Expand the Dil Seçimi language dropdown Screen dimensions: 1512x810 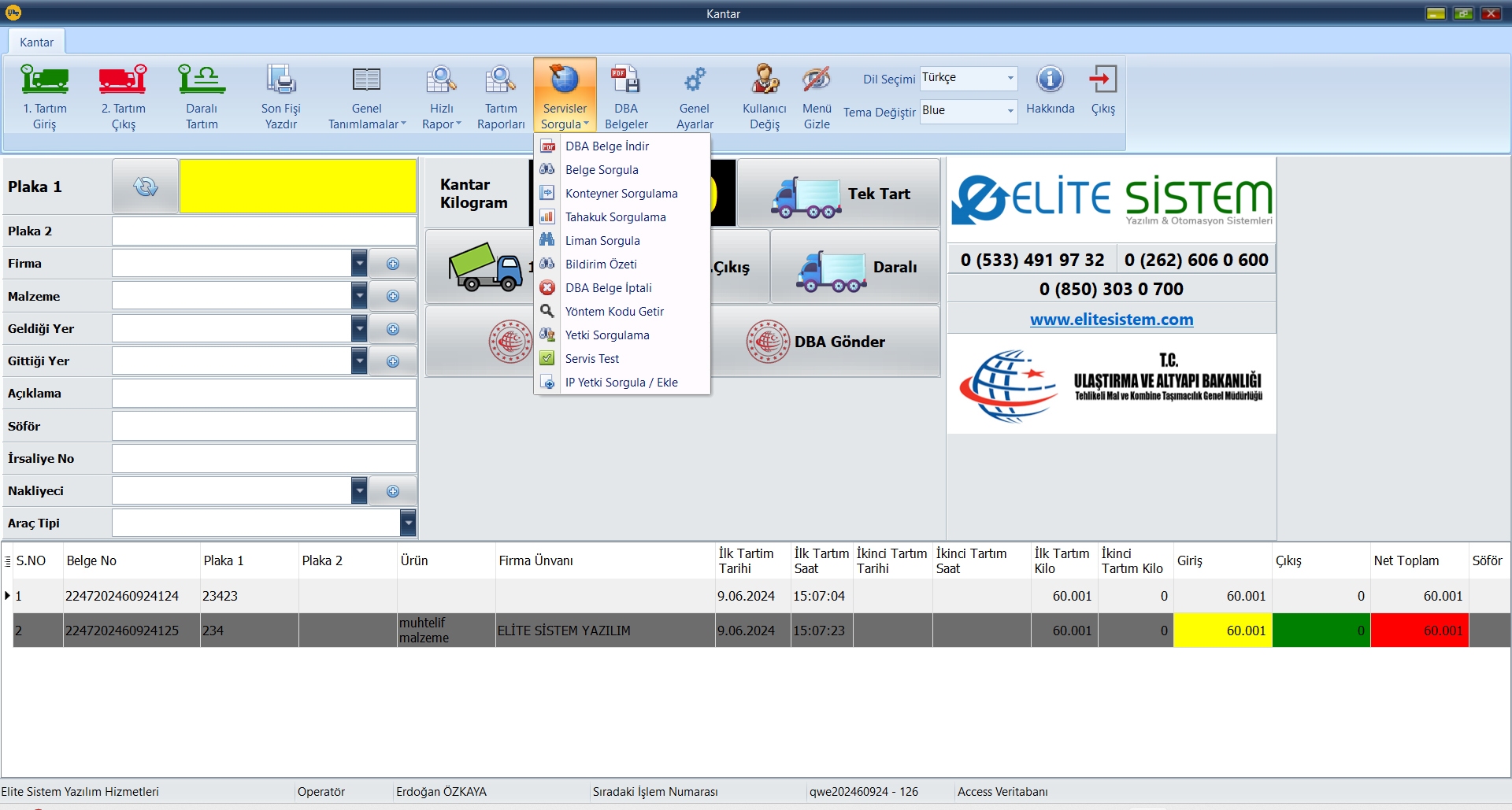1010,78
